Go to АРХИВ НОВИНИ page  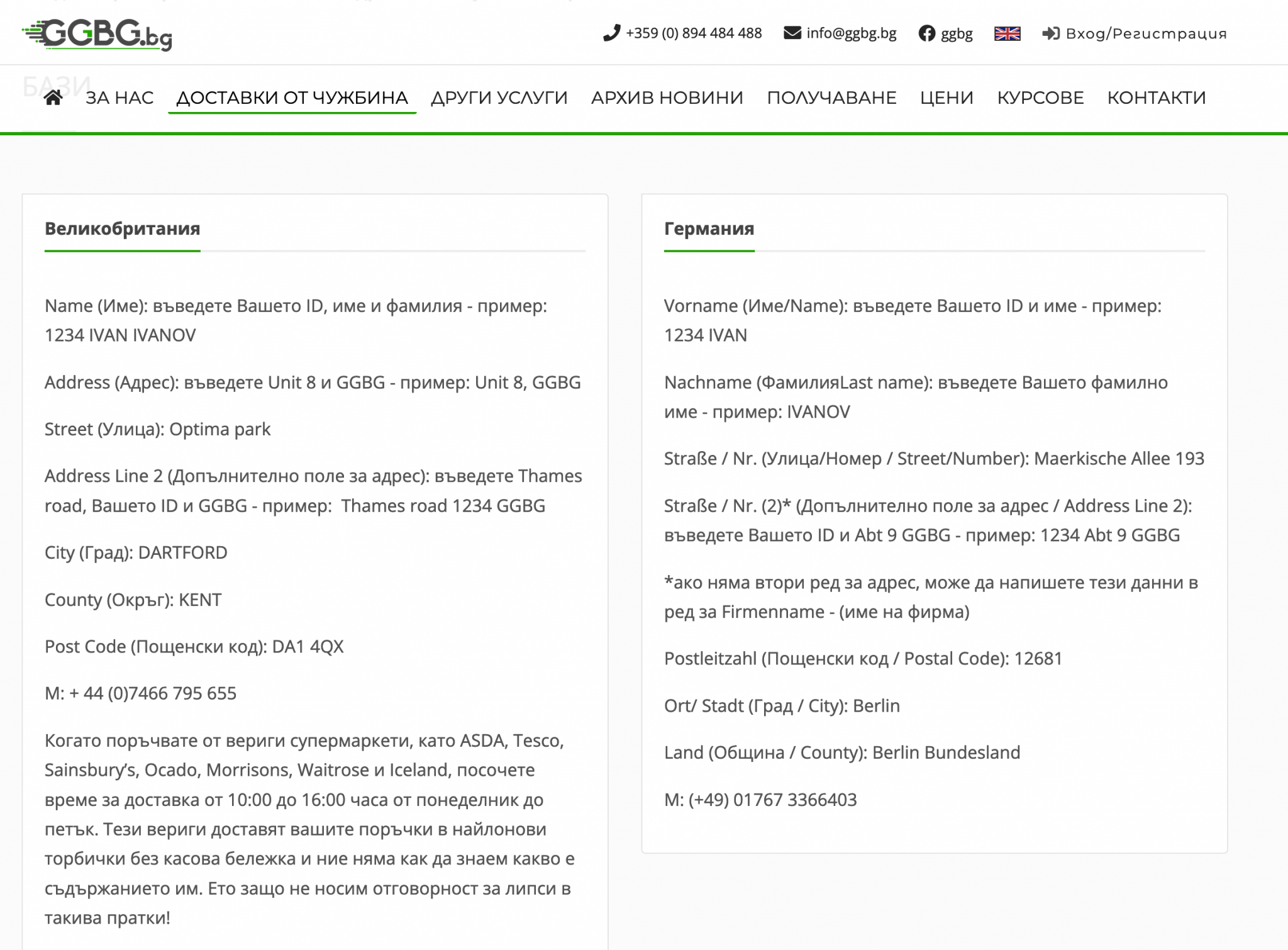667,98
